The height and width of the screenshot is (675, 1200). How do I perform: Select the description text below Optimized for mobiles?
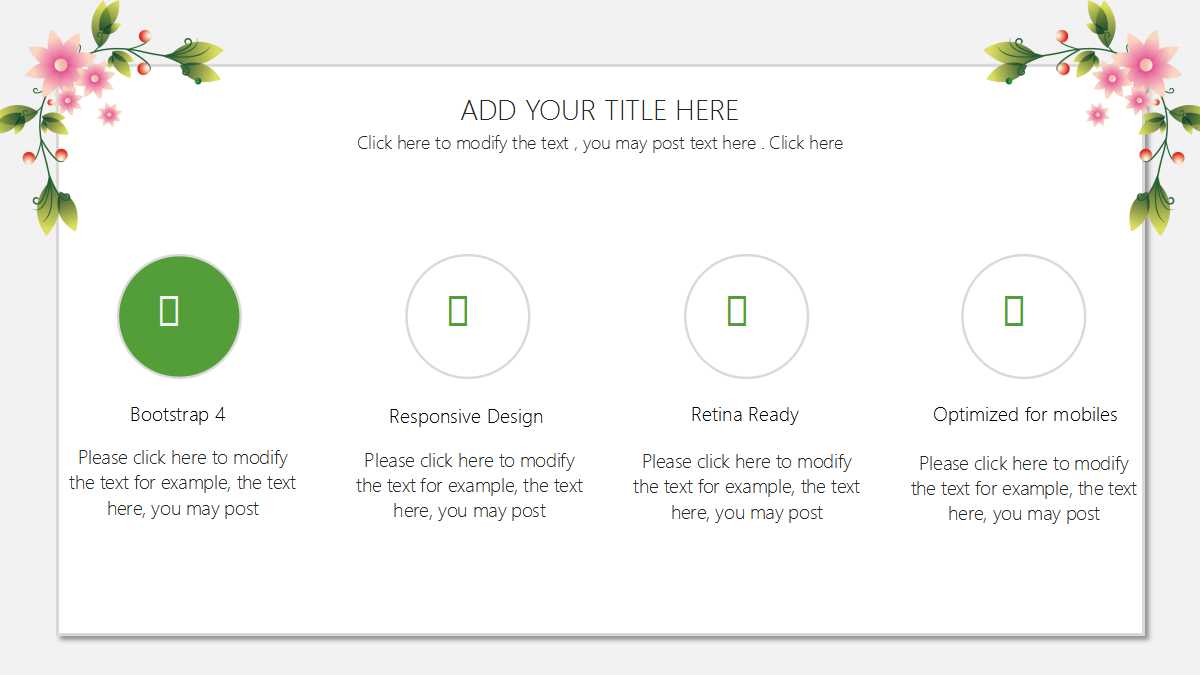click(x=1023, y=488)
